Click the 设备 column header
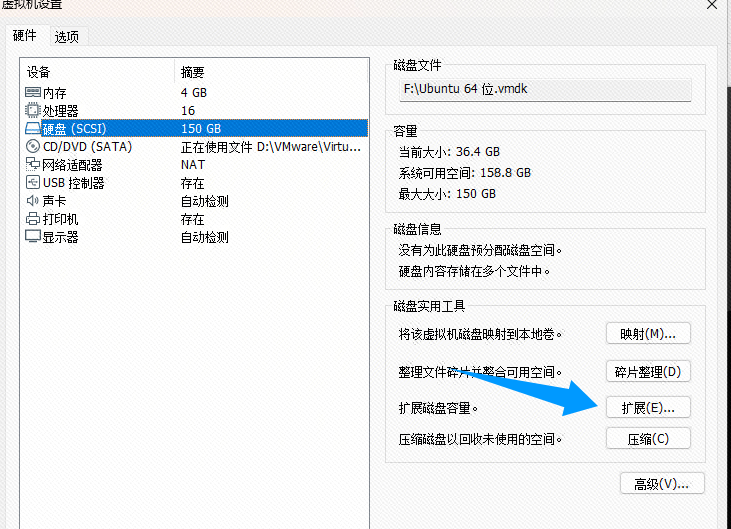Image resolution: width=731 pixels, height=529 pixels. click(98, 72)
